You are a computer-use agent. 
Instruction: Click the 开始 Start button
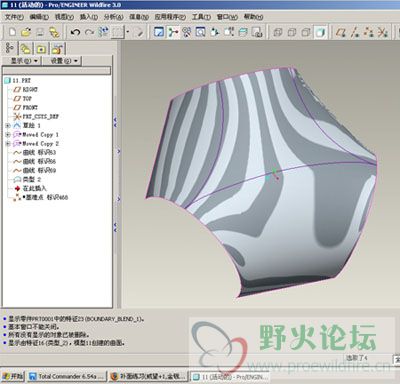tap(13, 377)
